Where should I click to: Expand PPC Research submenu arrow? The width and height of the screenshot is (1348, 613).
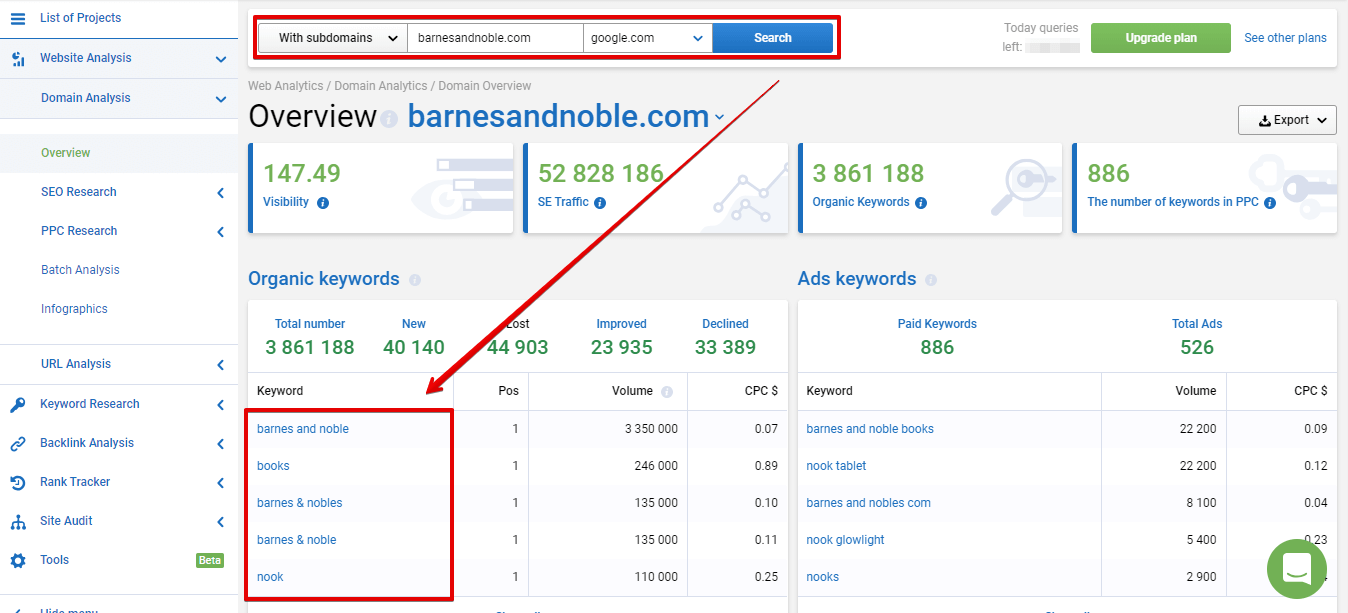221,232
